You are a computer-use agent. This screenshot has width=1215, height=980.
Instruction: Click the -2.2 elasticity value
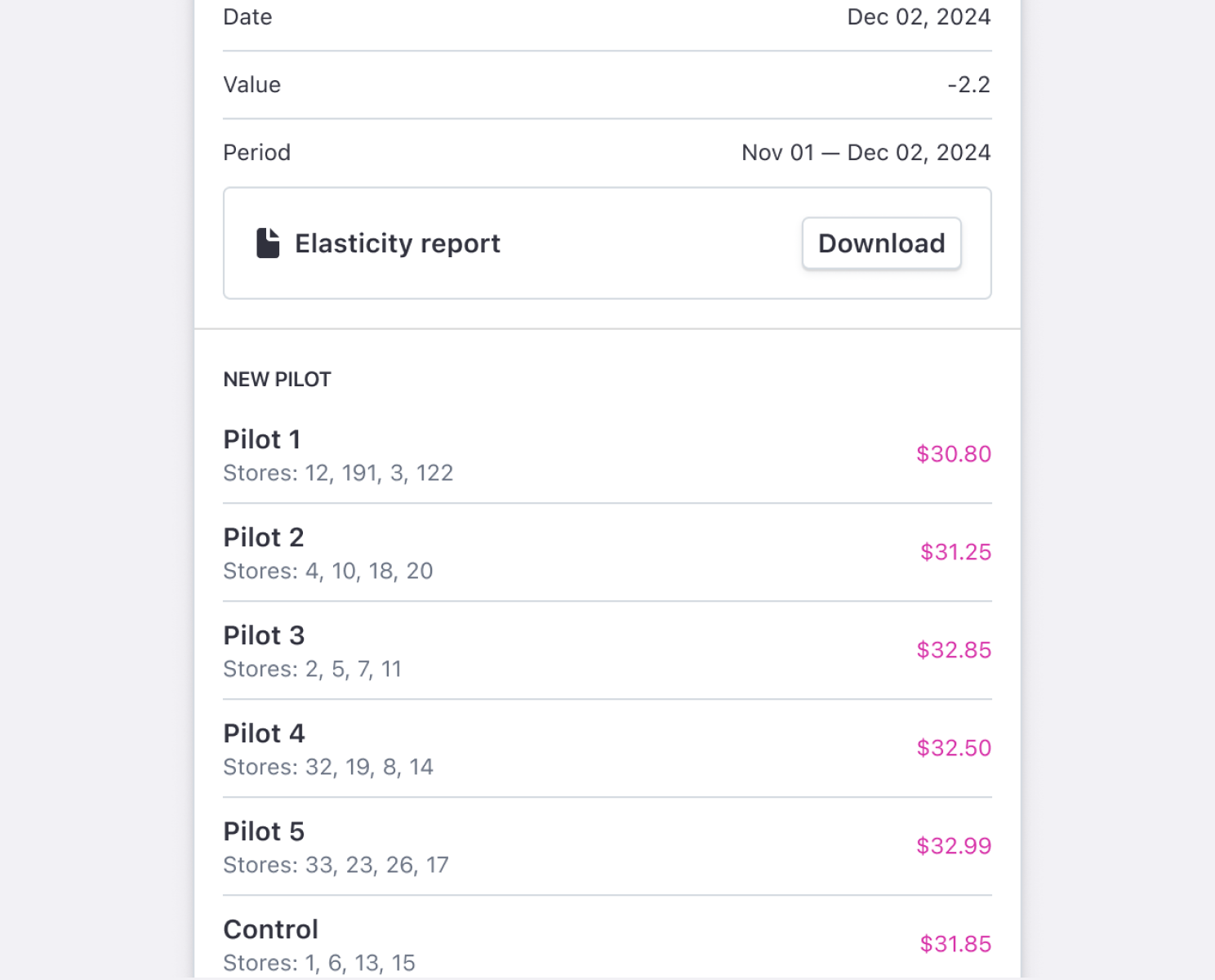[x=968, y=85]
